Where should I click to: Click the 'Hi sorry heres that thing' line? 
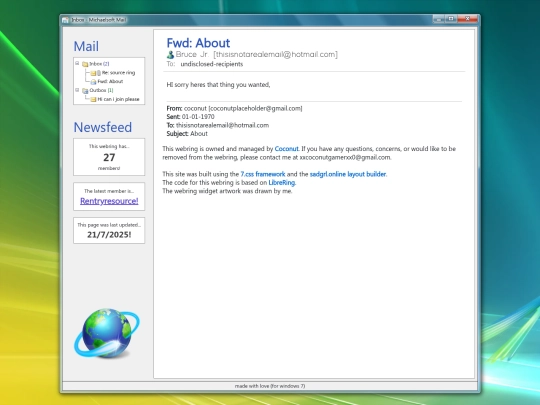pyautogui.click(x=218, y=85)
